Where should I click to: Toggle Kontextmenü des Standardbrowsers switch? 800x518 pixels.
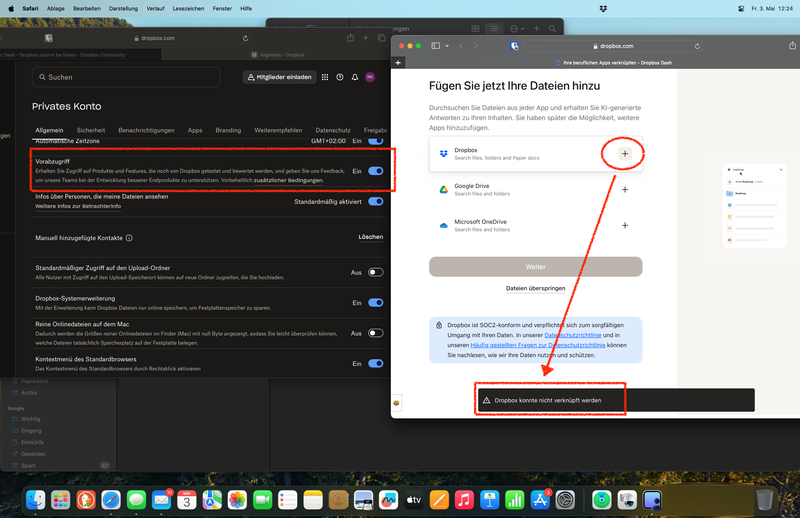(375, 363)
